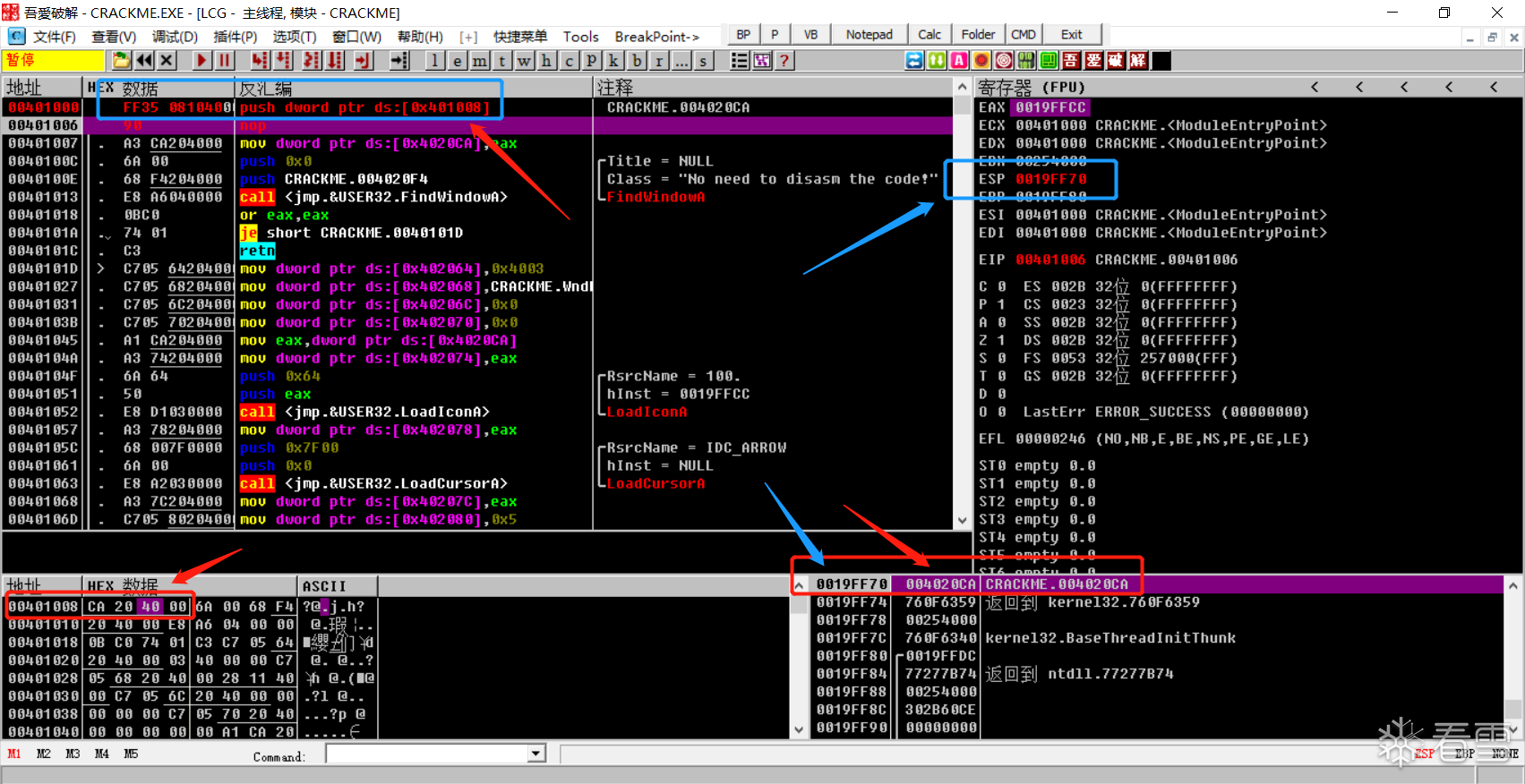This screenshot has height=784, width=1525.
Task: Run the program with the red play icon
Action: (201, 60)
